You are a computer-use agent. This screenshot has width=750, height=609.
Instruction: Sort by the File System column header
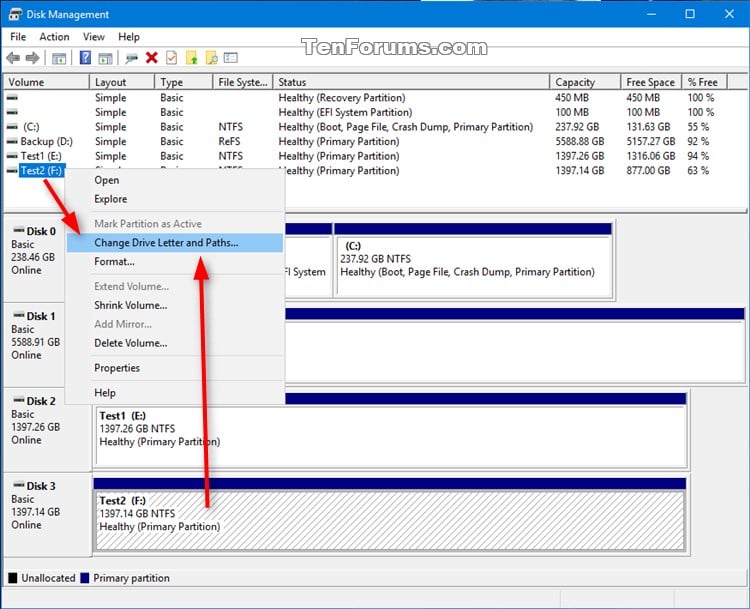[x=243, y=82]
